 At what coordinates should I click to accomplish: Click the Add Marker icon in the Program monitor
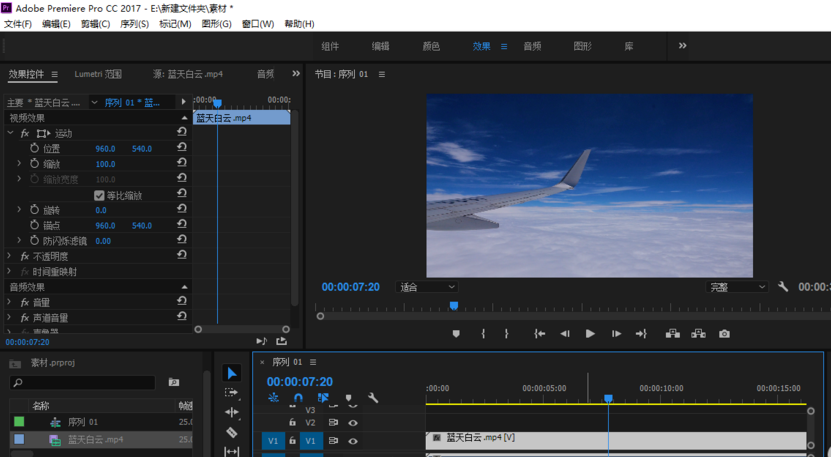[456, 334]
